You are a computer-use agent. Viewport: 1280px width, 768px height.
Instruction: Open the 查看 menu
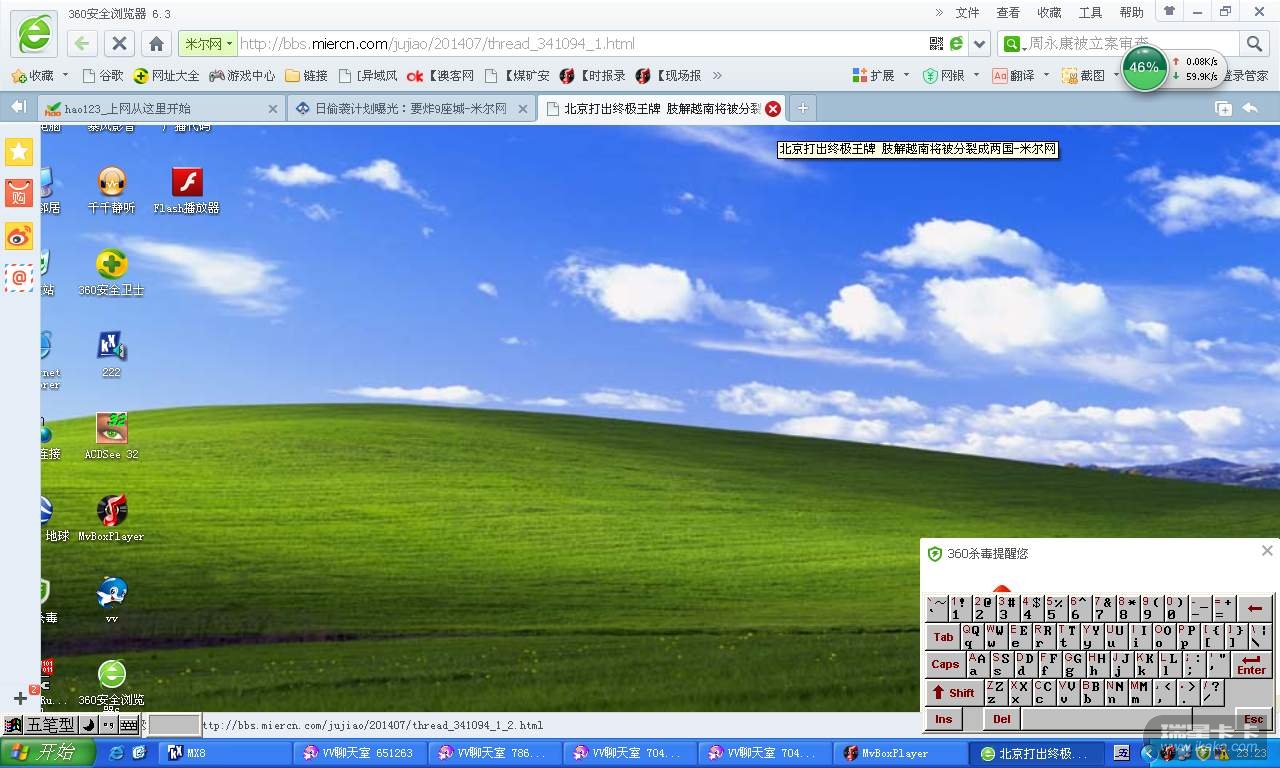click(1008, 12)
